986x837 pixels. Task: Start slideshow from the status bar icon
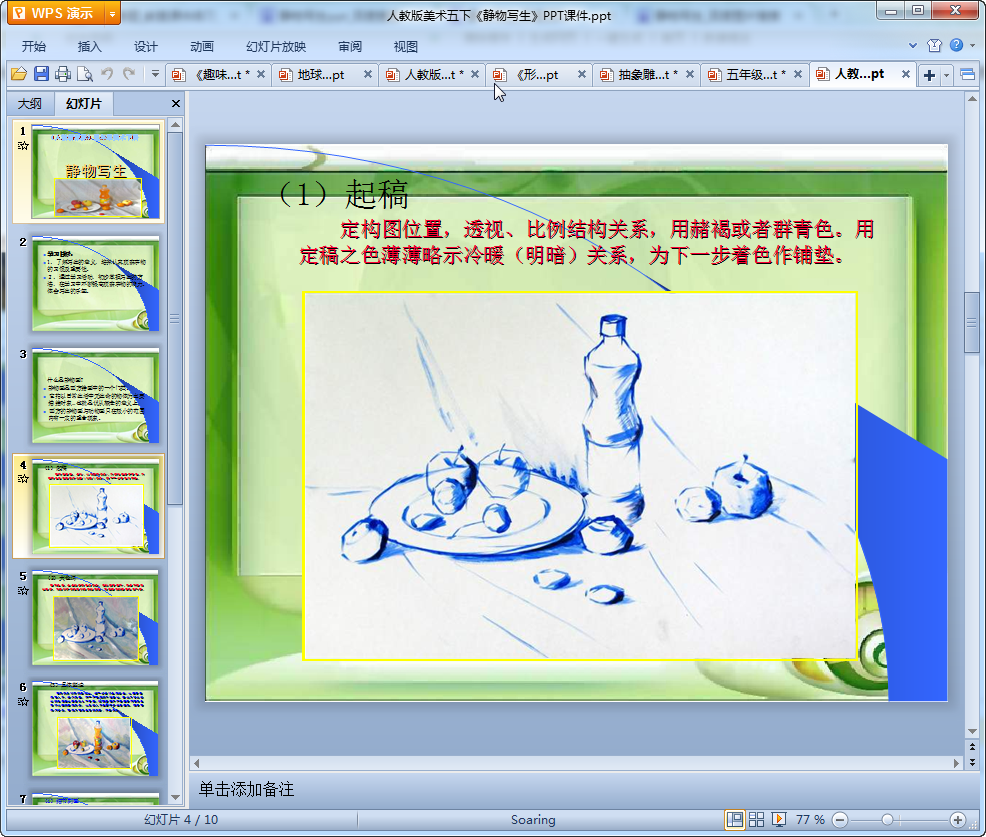778,819
